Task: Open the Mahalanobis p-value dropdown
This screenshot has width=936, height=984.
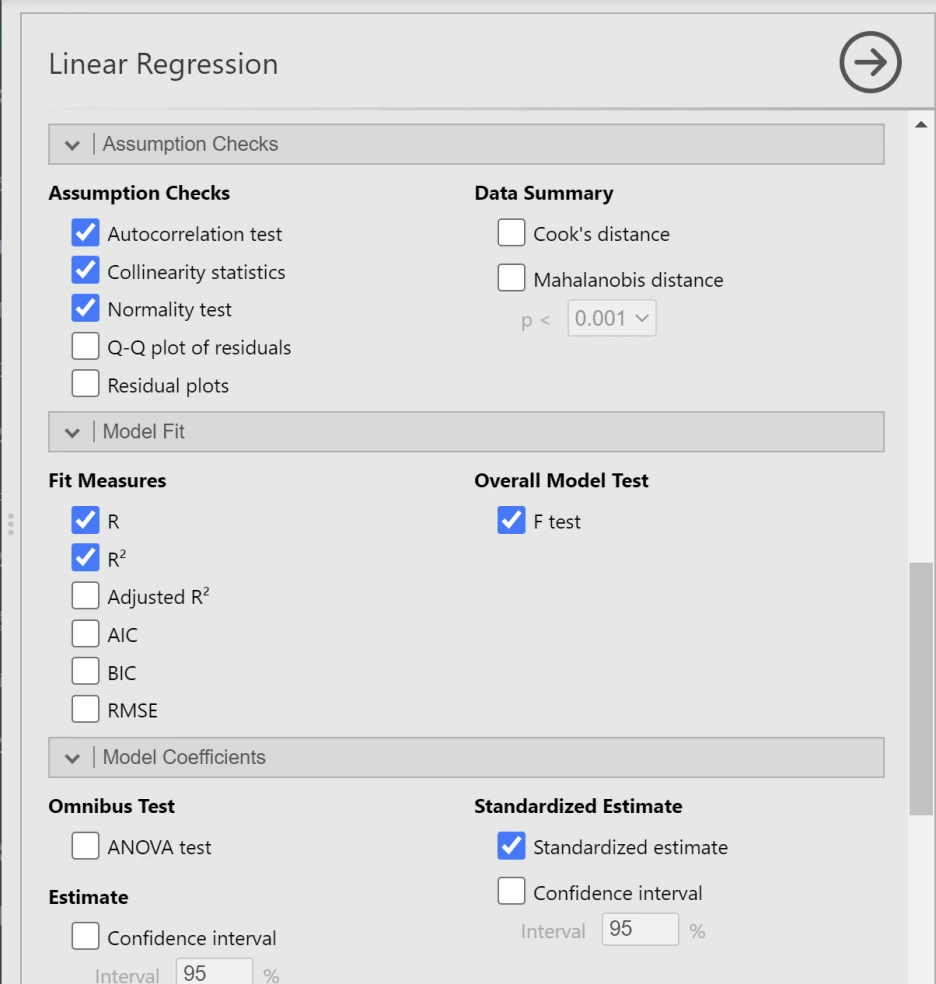Action: [x=612, y=319]
